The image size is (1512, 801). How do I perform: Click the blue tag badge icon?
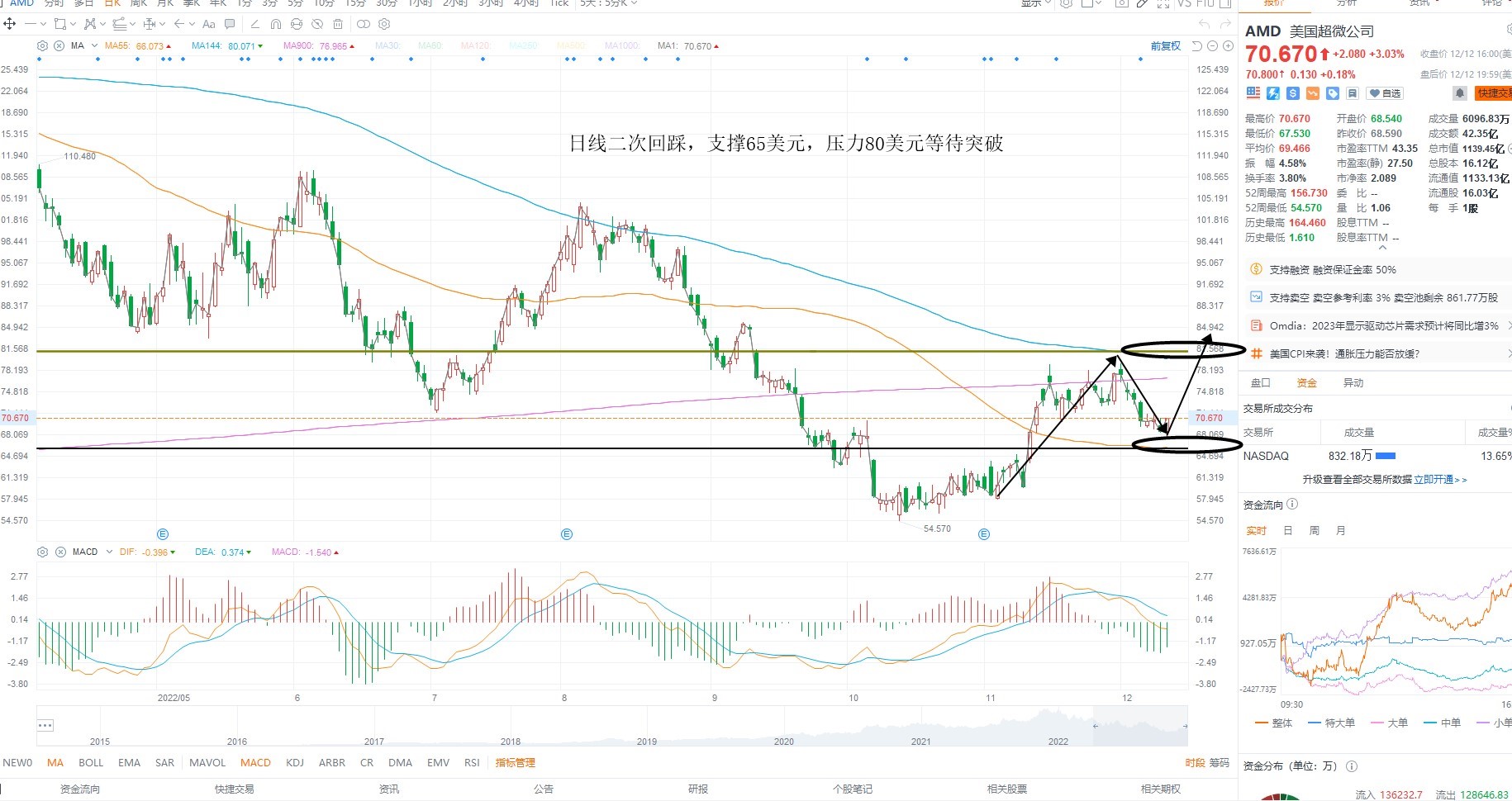click(x=1333, y=93)
